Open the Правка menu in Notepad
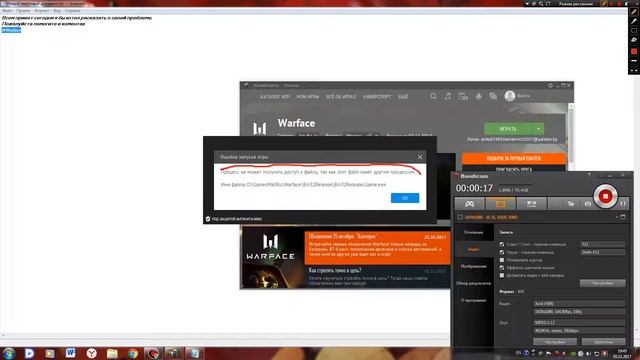This screenshot has width=640, height=360. point(23,11)
